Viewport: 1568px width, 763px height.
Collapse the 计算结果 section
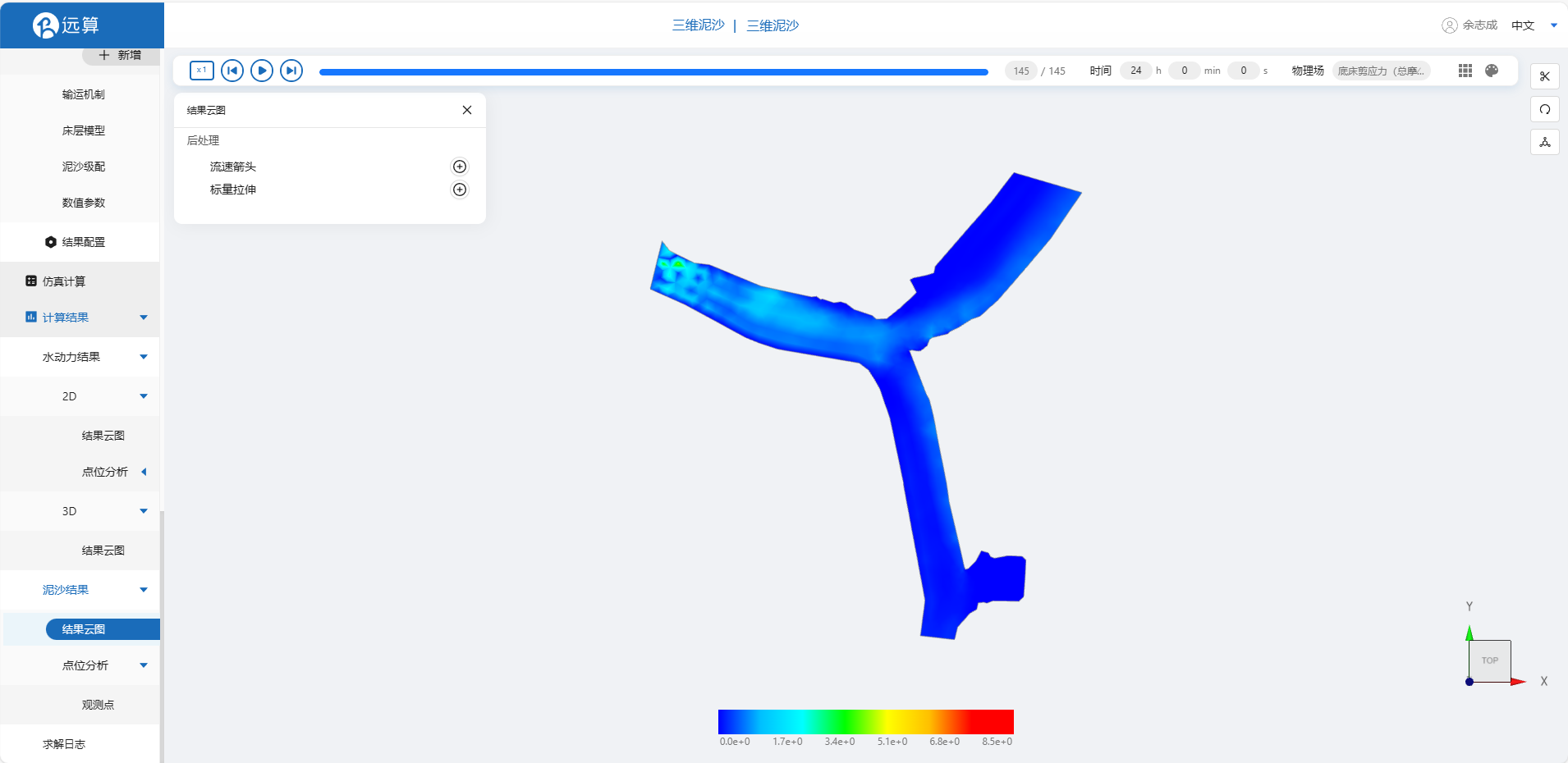(x=144, y=318)
